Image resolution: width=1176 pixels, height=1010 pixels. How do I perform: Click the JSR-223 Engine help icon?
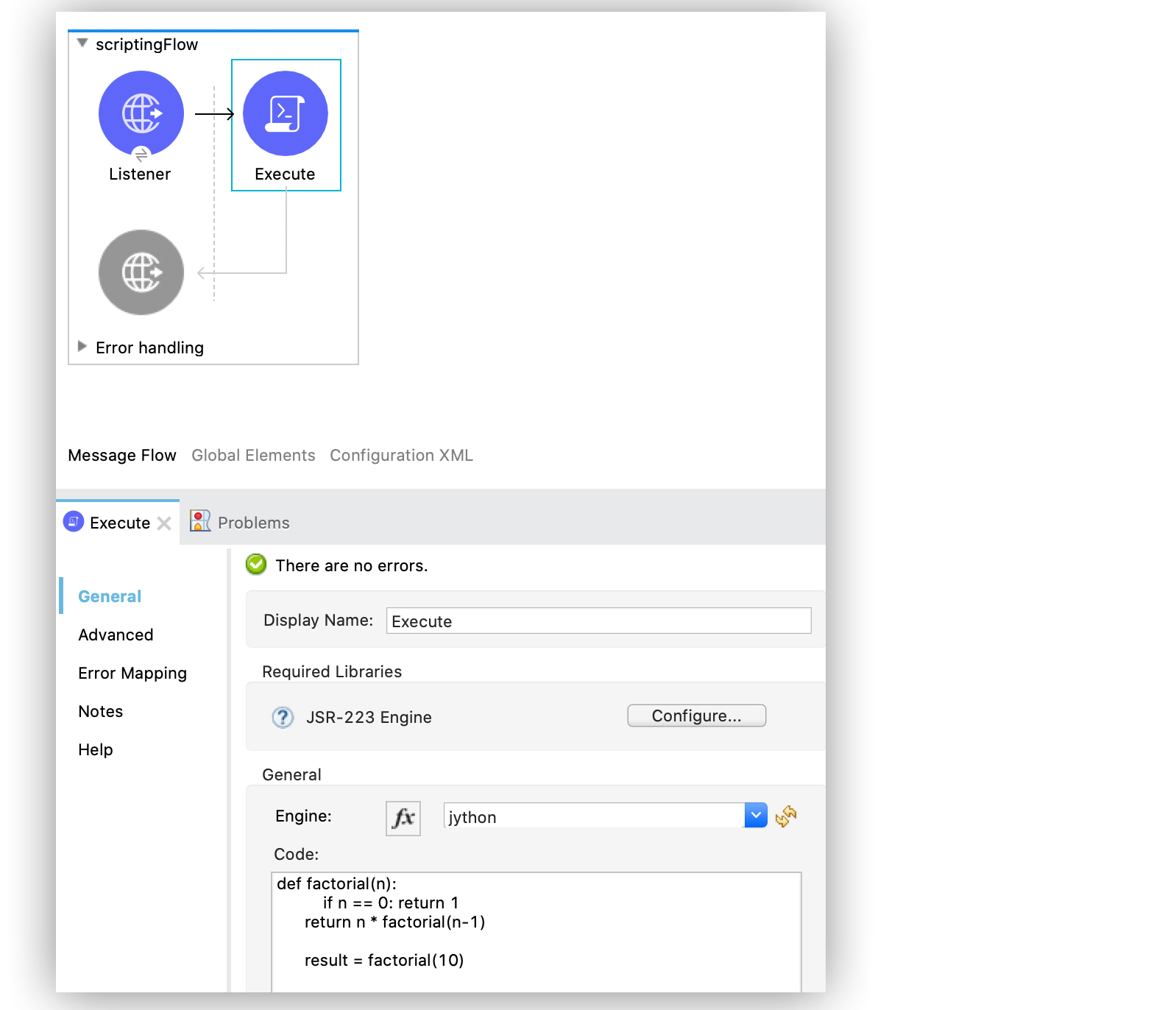pyautogui.click(x=283, y=717)
